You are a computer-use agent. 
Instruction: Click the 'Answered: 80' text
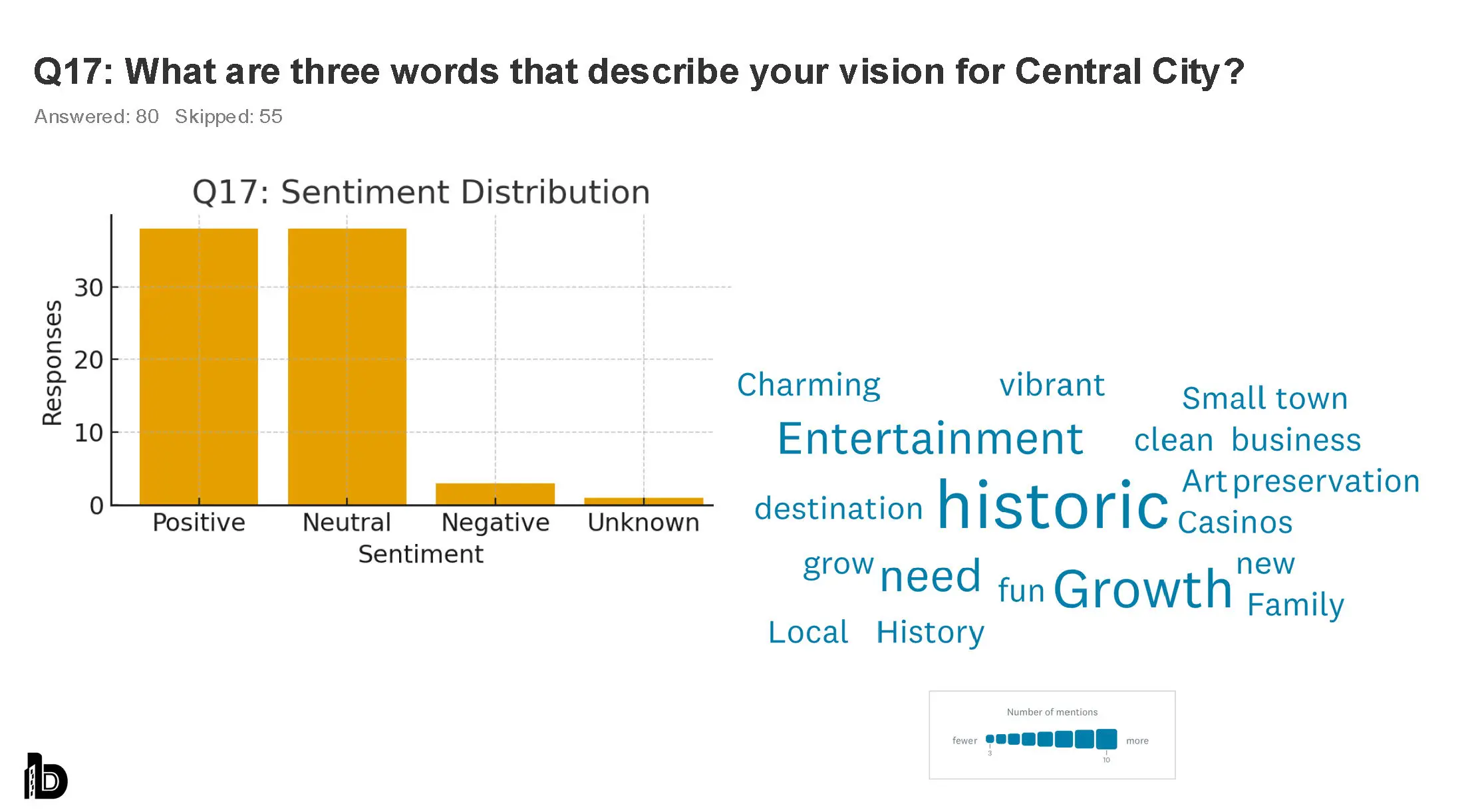tap(96, 116)
